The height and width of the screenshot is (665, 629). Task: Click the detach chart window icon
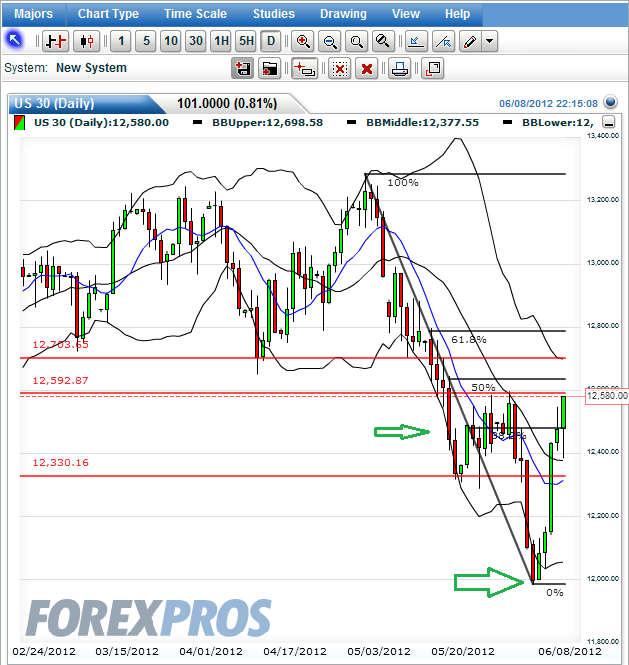[433, 68]
